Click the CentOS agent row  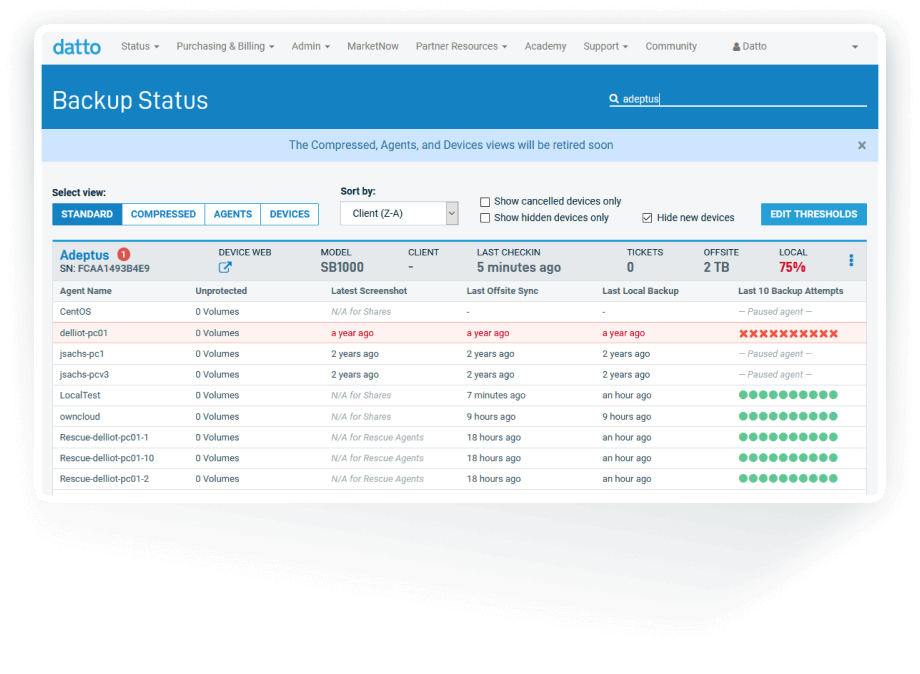459,312
